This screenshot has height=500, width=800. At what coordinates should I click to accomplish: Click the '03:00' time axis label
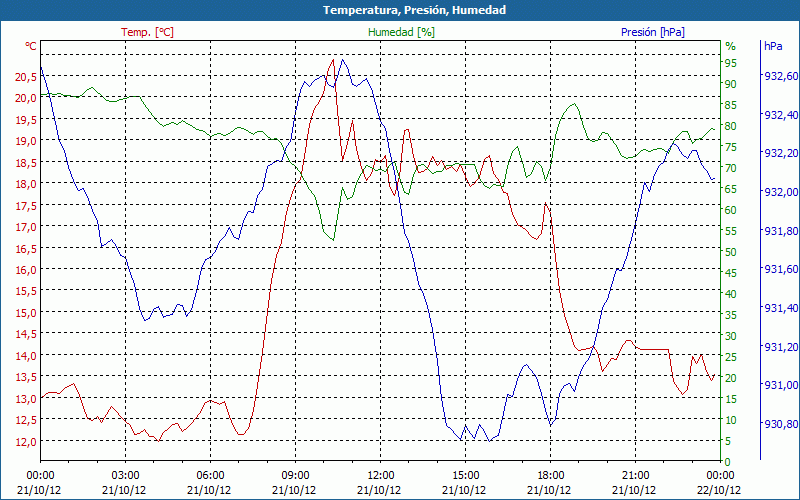(x=126, y=476)
